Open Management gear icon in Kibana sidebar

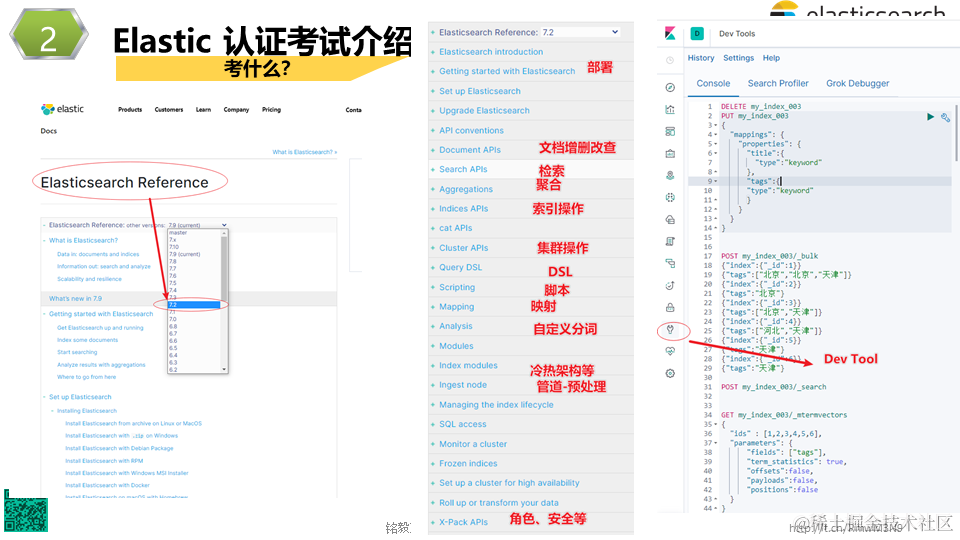[x=670, y=373]
